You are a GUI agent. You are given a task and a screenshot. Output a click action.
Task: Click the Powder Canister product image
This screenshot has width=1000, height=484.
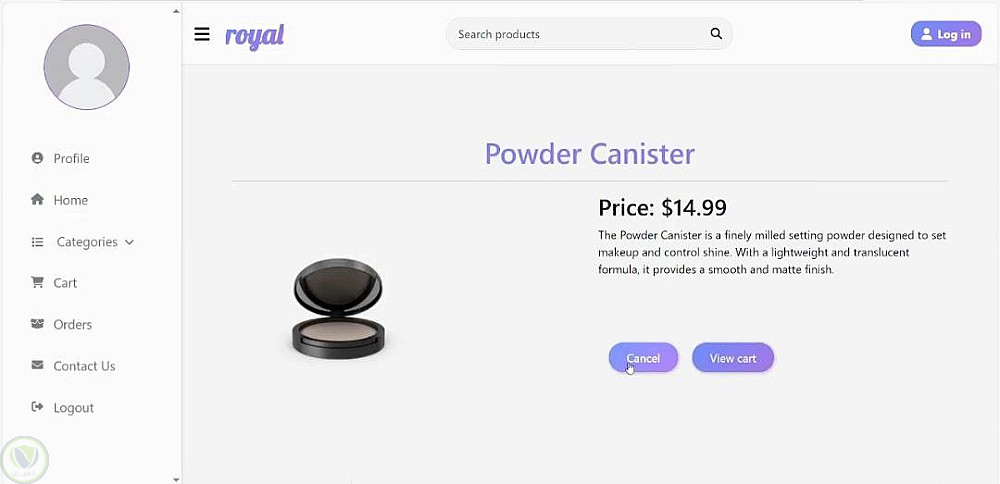click(338, 308)
